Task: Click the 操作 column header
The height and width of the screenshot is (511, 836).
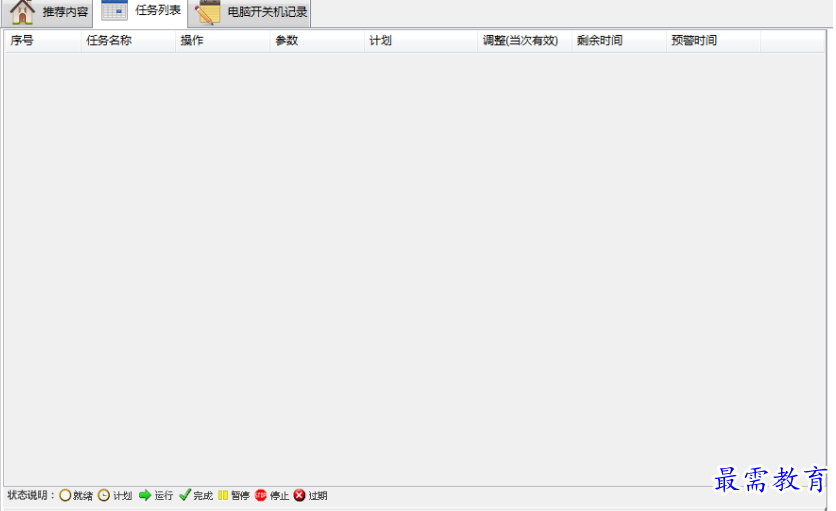Action: click(x=222, y=41)
